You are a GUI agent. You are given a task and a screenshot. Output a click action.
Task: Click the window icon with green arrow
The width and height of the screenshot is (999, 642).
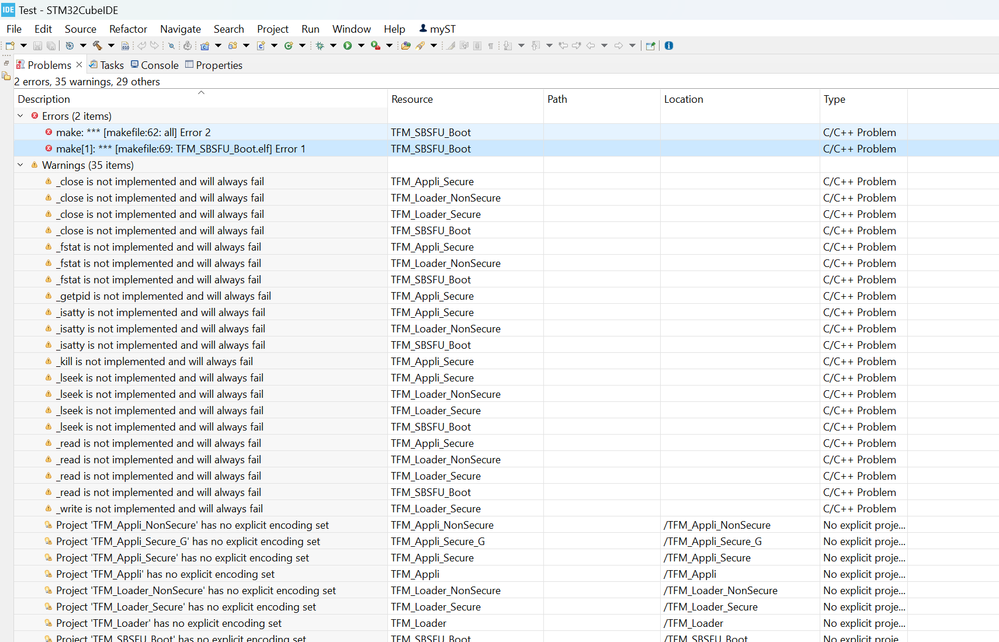tap(650, 46)
